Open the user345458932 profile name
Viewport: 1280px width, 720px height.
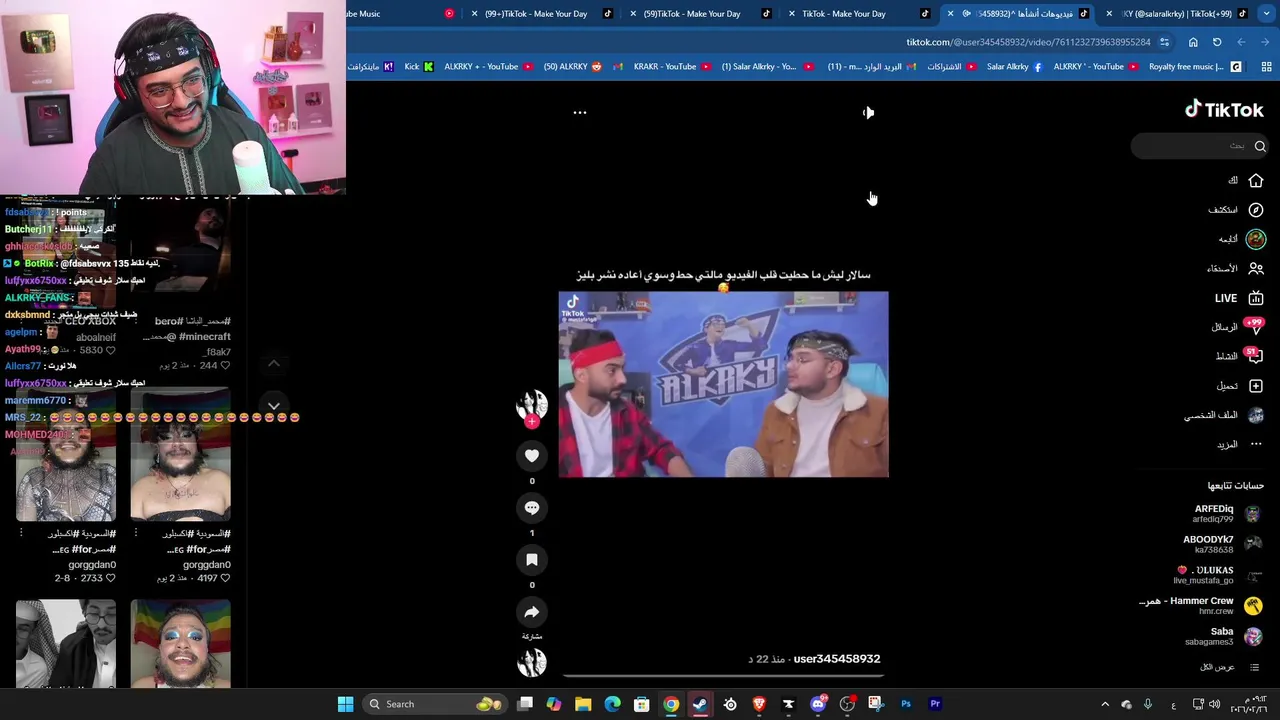[x=836, y=659]
